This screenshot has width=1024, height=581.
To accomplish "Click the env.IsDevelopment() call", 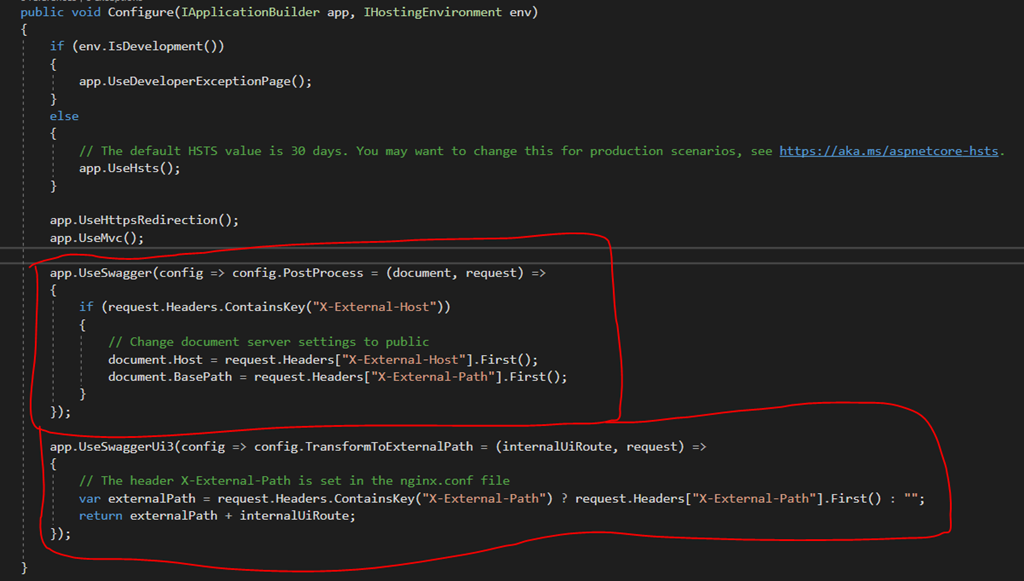I will pos(148,46).
